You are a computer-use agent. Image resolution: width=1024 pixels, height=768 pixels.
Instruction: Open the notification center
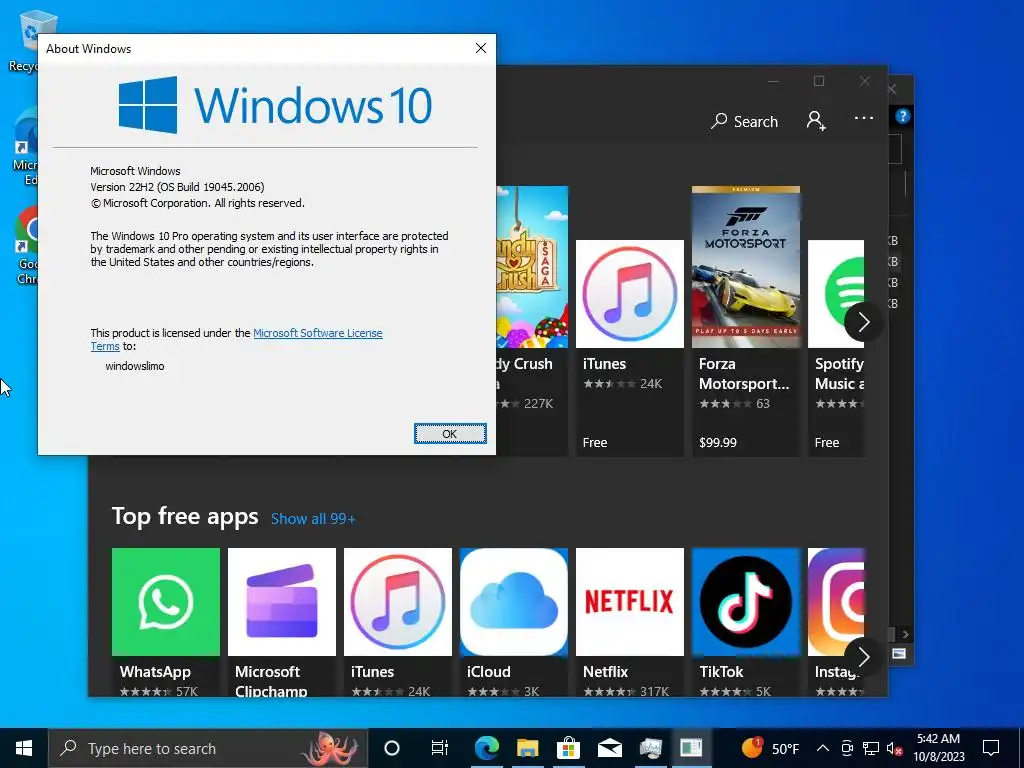click(x=991, y=748)
